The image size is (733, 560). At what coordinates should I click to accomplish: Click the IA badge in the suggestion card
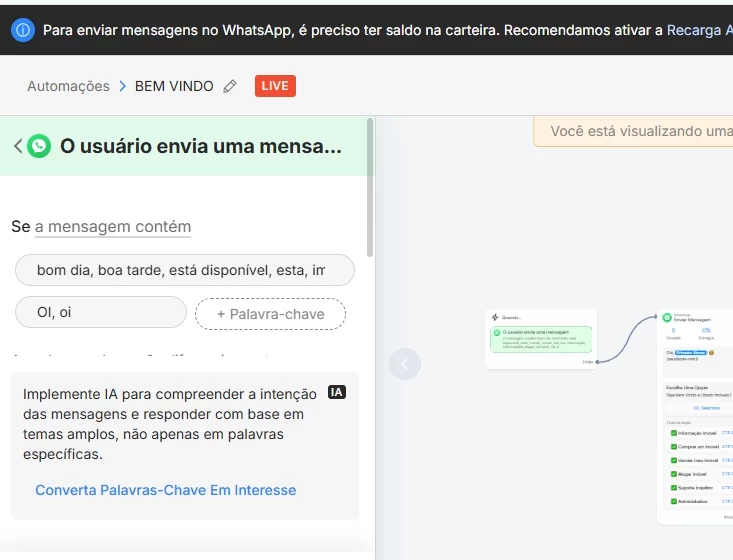[x=337, y=392]
